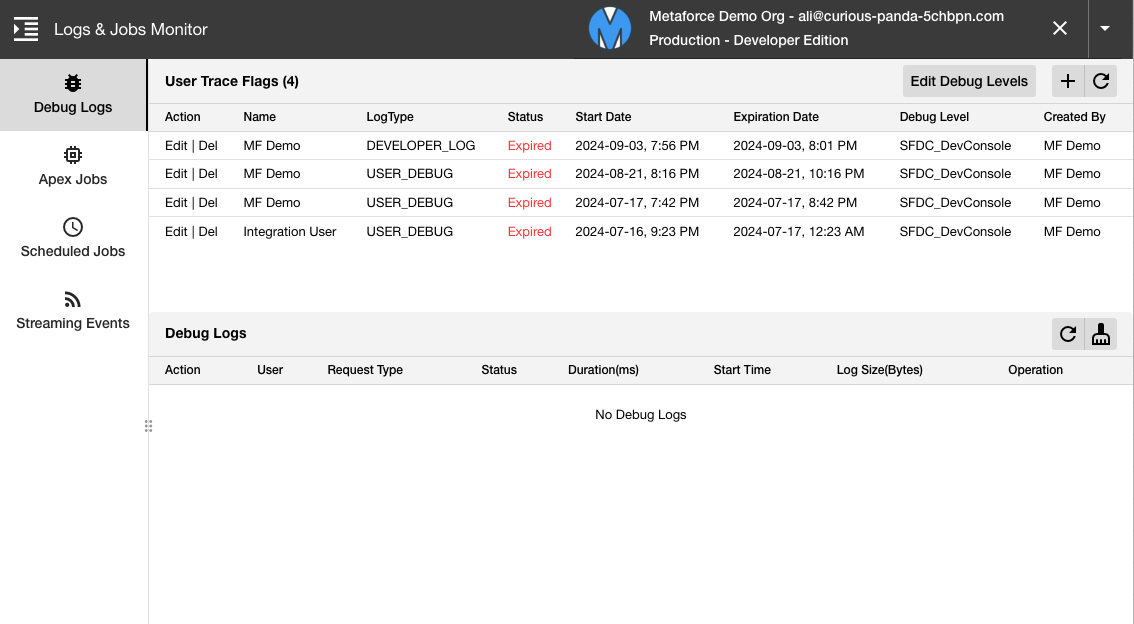Click Expired status in Integration User row
Viewport: 1134px width, 624px height.
point(529,231)
